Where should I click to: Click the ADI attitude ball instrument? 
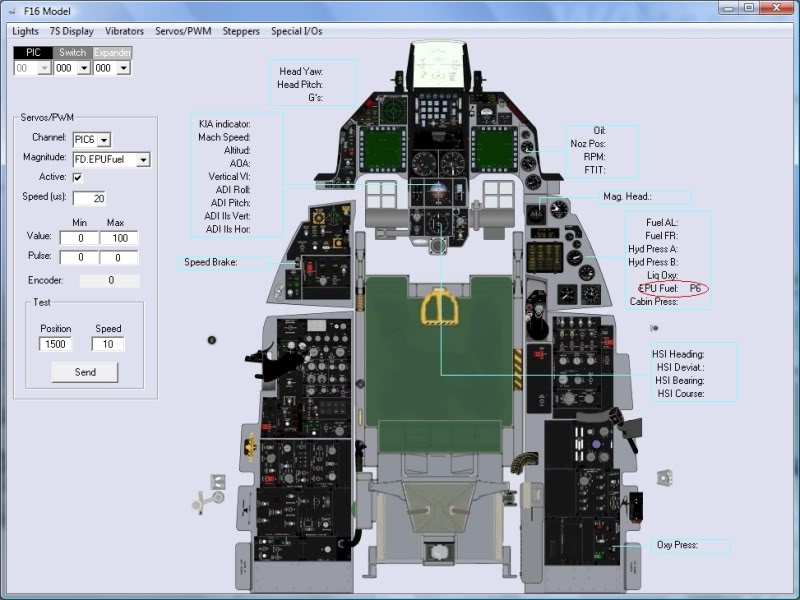click(437, 192)
